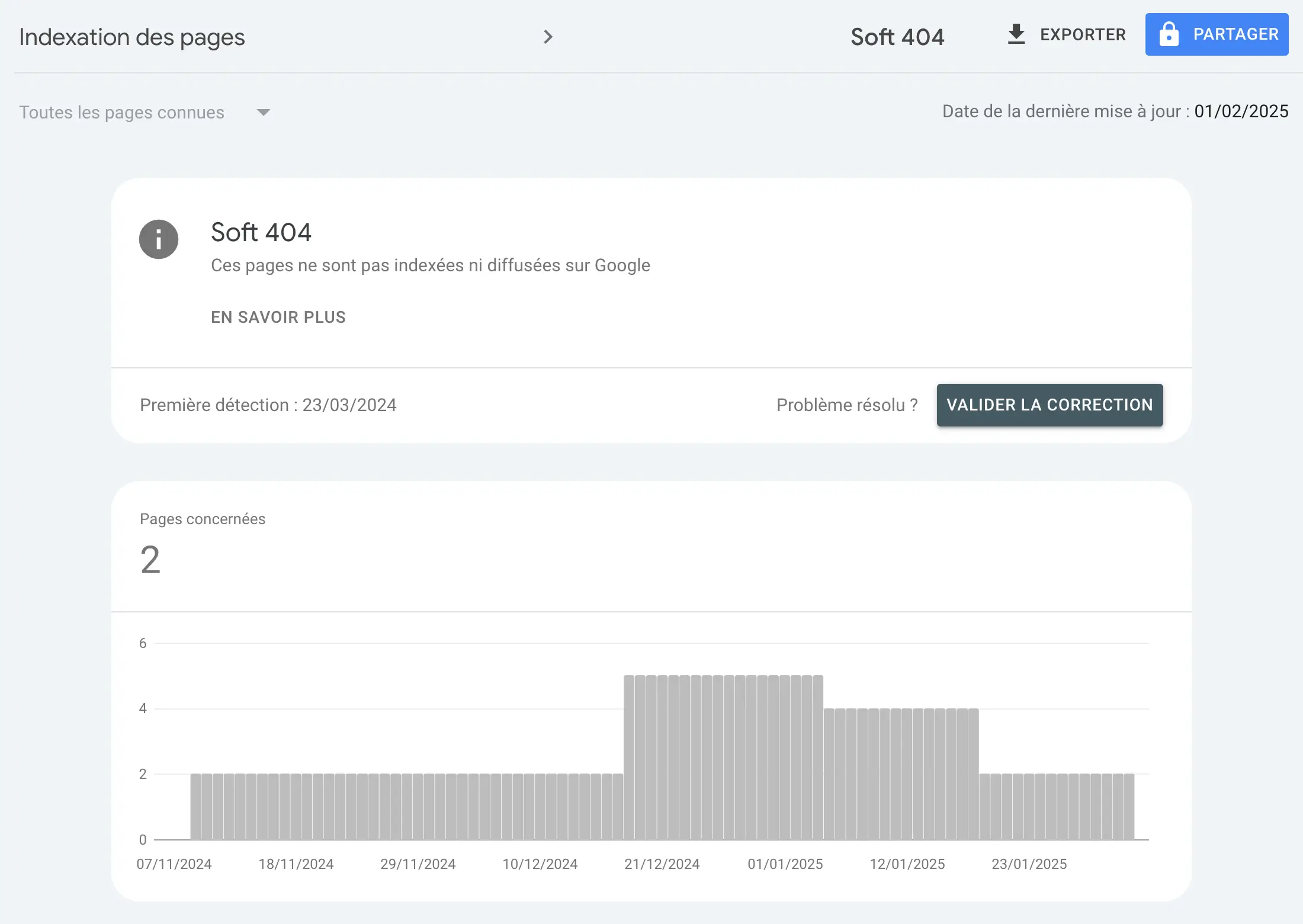
Task: Click the tallest bar near 21/12/2024
Action: point(663,757)
